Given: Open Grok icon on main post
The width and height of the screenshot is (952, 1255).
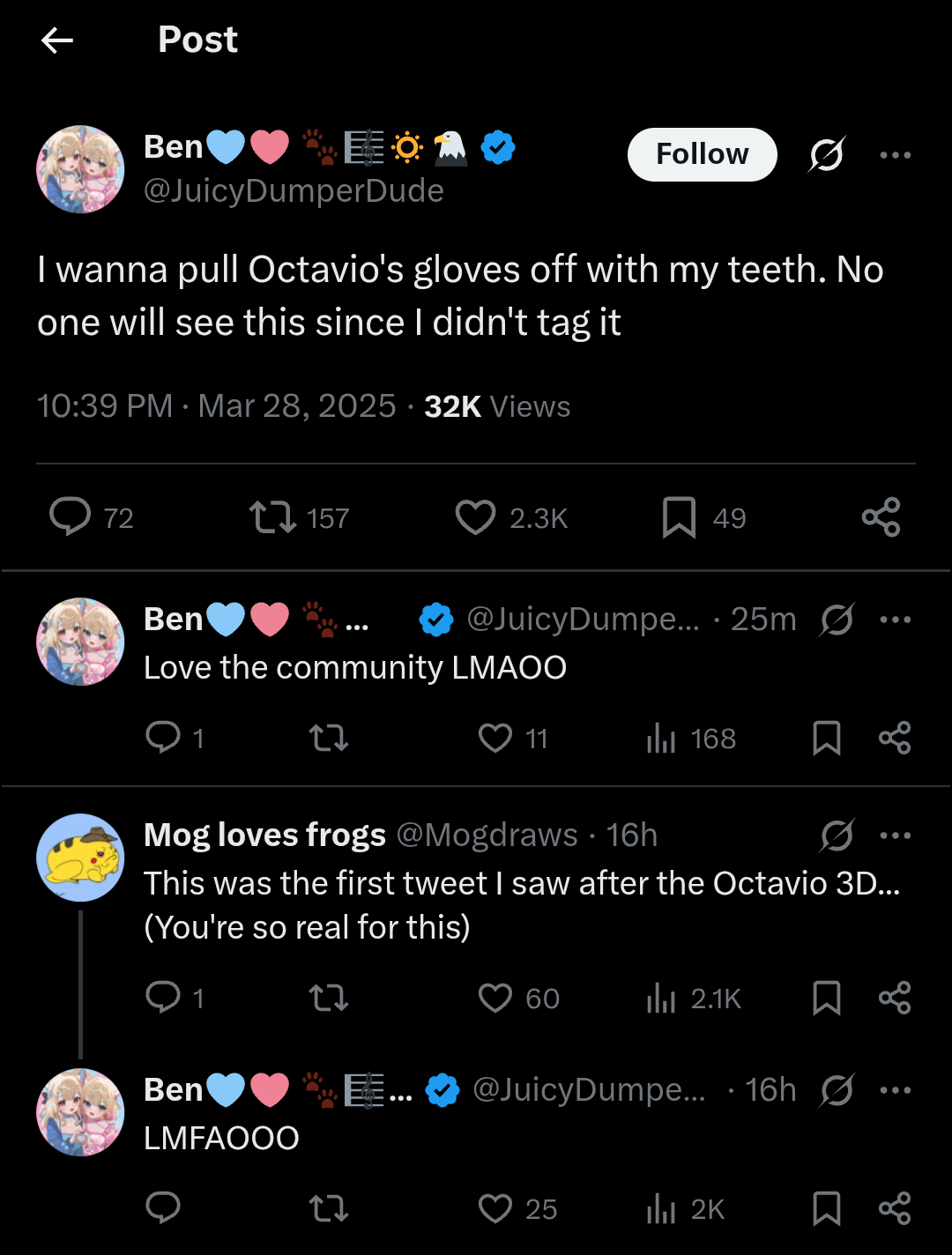Looking at the screenshot, I should click(x=827, y=154).
